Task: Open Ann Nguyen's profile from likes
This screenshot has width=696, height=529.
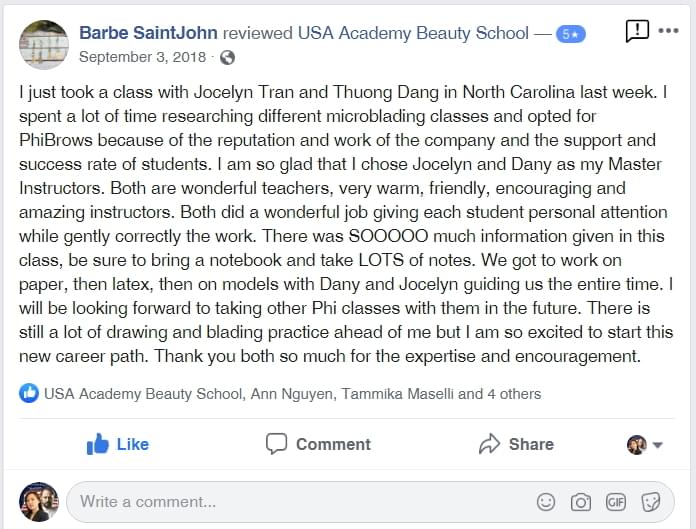Action: [x=292, y=394]
